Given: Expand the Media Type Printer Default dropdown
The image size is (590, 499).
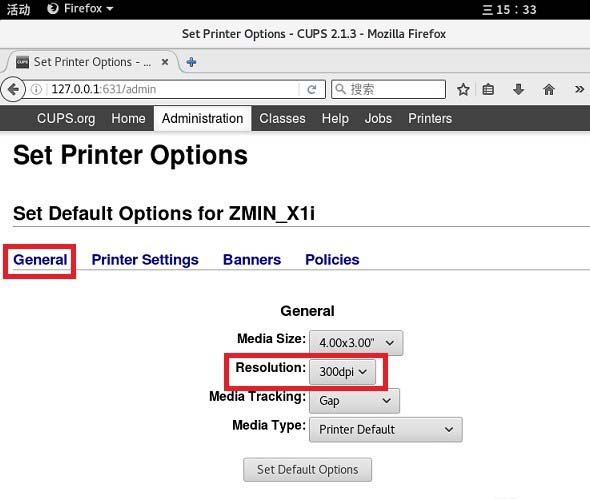Looking at the screenshot, I should tap(386, 429).
